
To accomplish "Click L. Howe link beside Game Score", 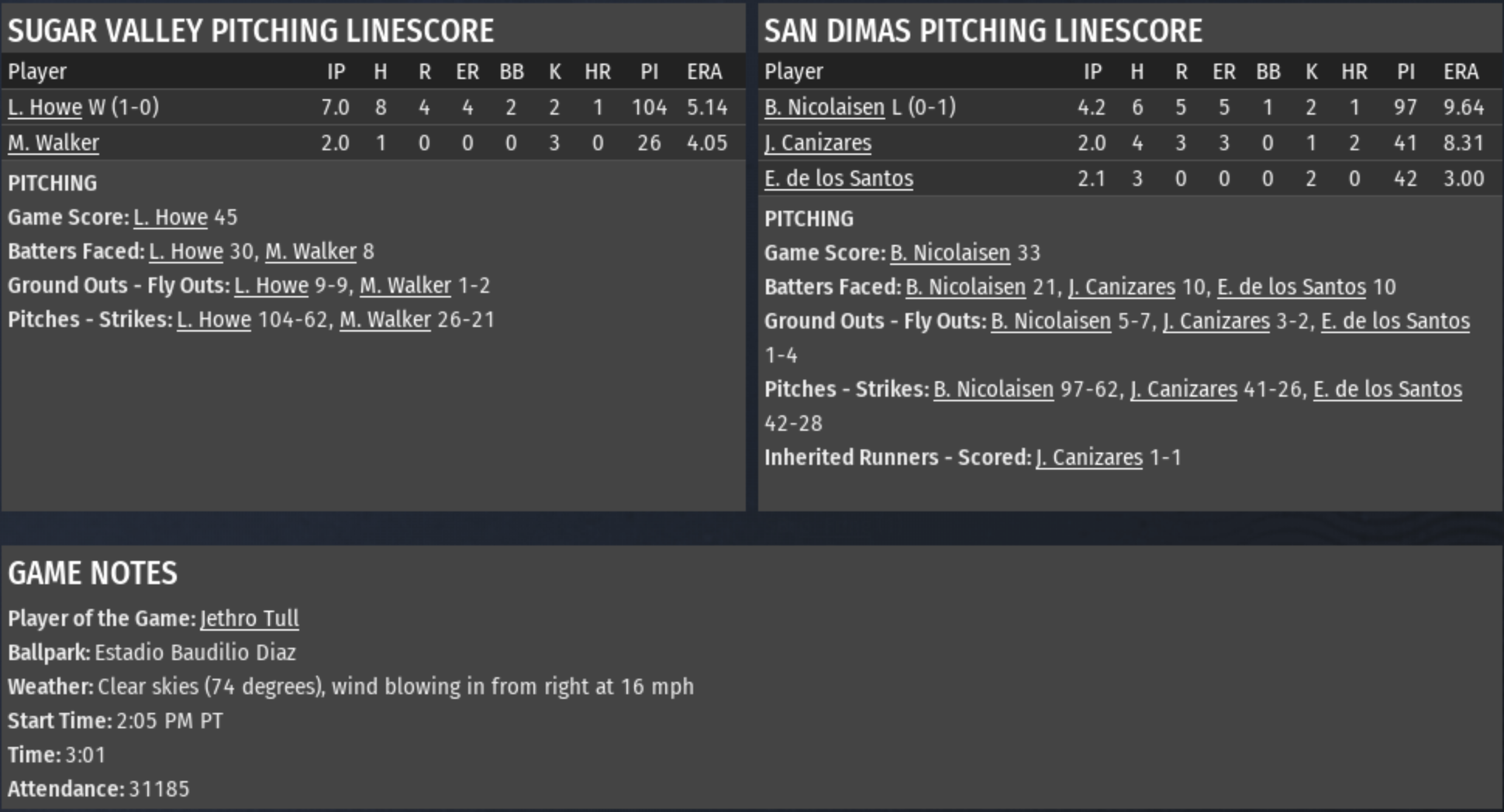I will coord(171,217).
